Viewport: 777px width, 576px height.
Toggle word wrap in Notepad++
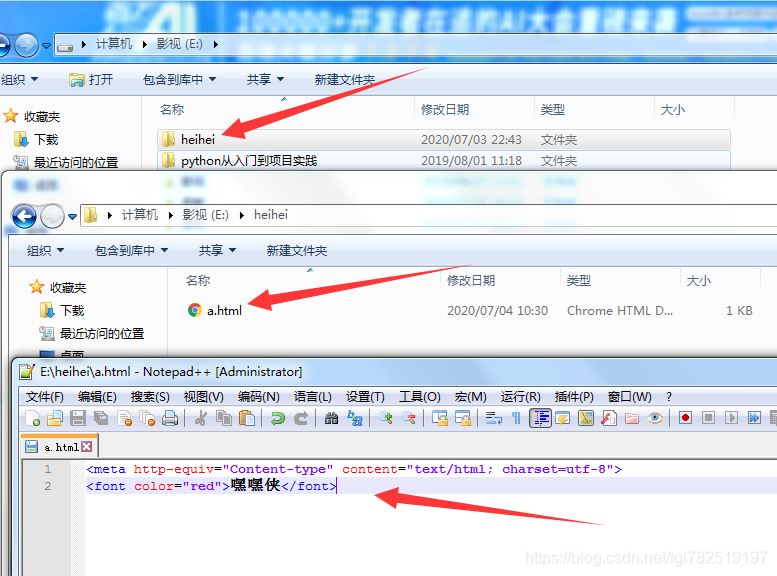coord(494,418)
